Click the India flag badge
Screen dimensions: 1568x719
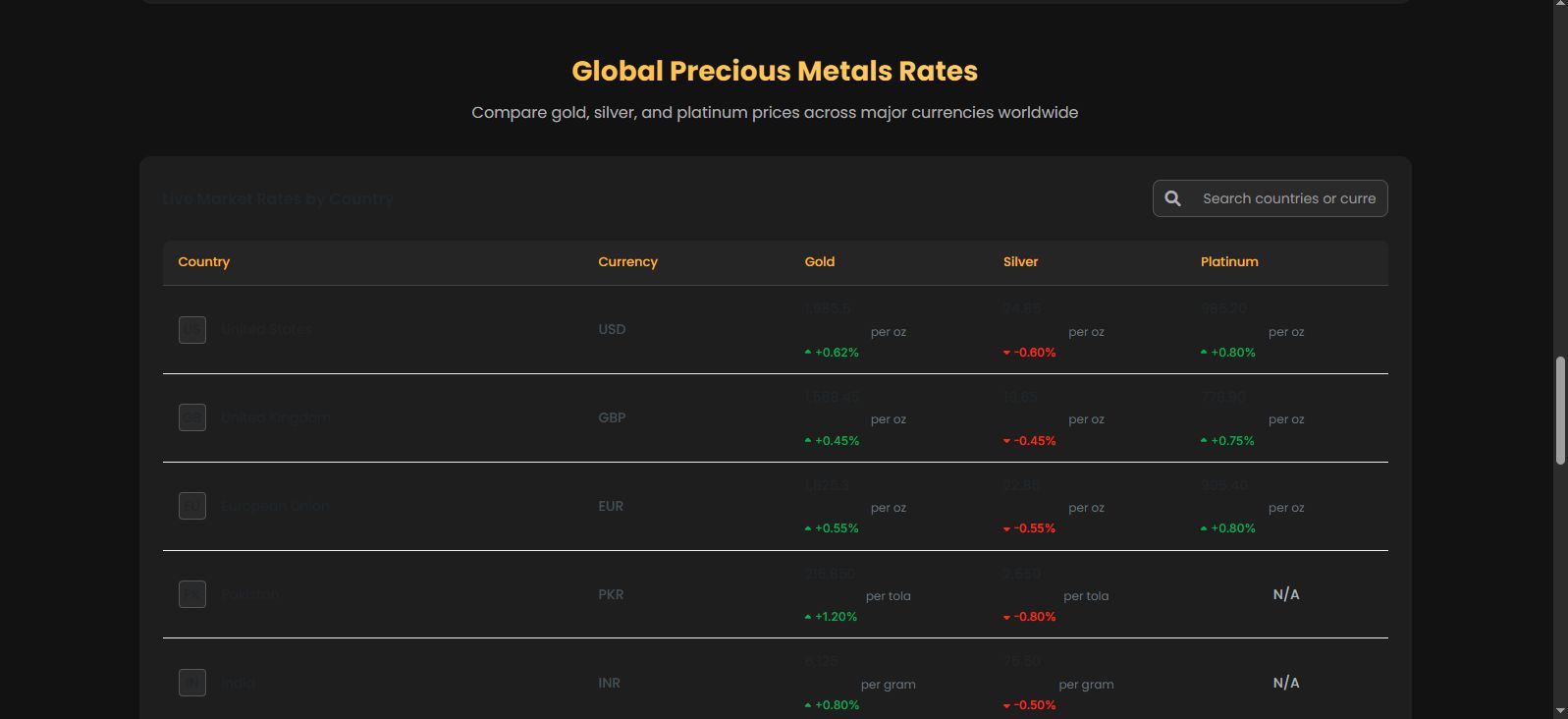click(x=192, y=683)
